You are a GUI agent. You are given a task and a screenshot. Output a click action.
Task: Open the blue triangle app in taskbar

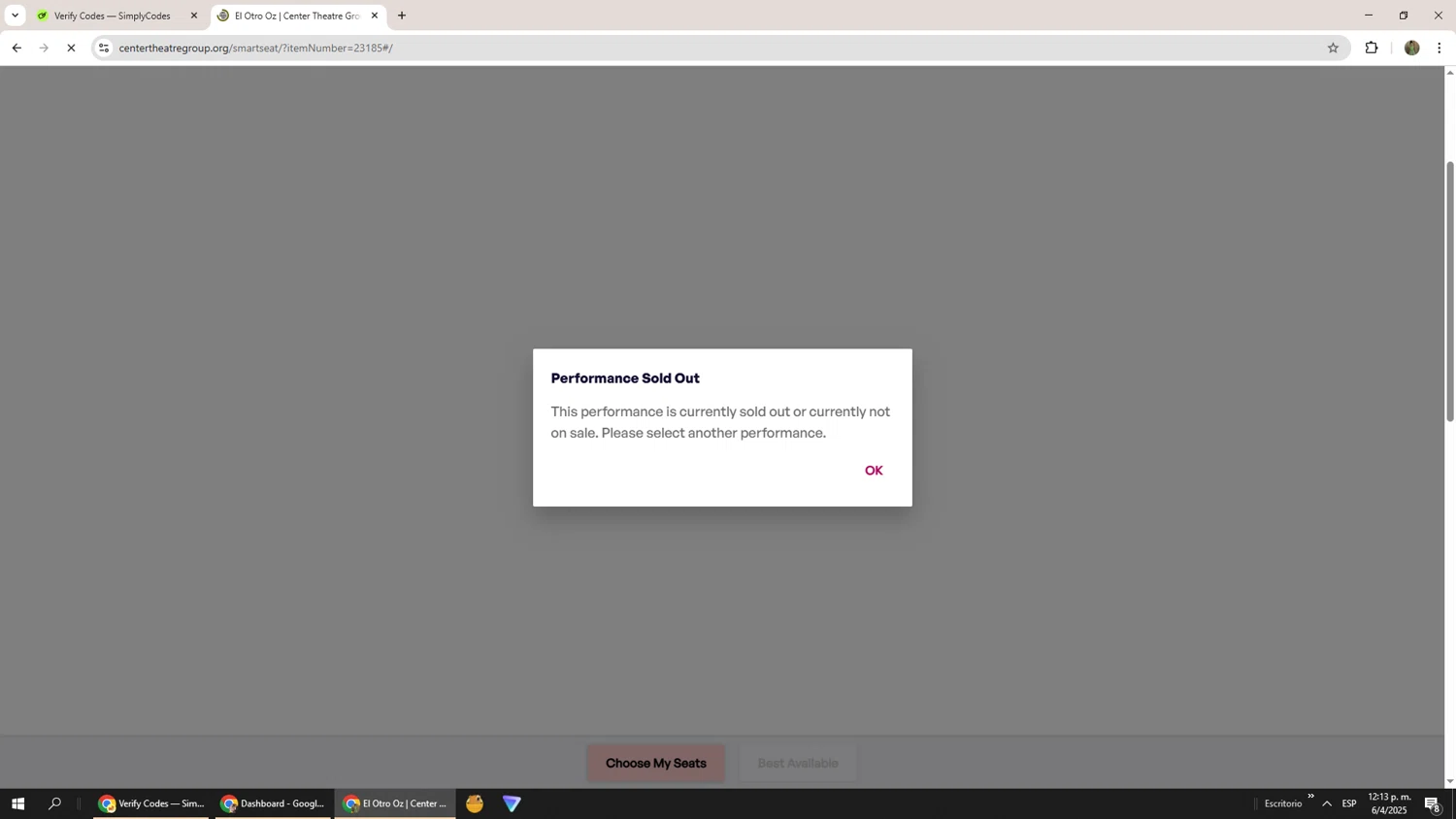[x=512, y=803]
